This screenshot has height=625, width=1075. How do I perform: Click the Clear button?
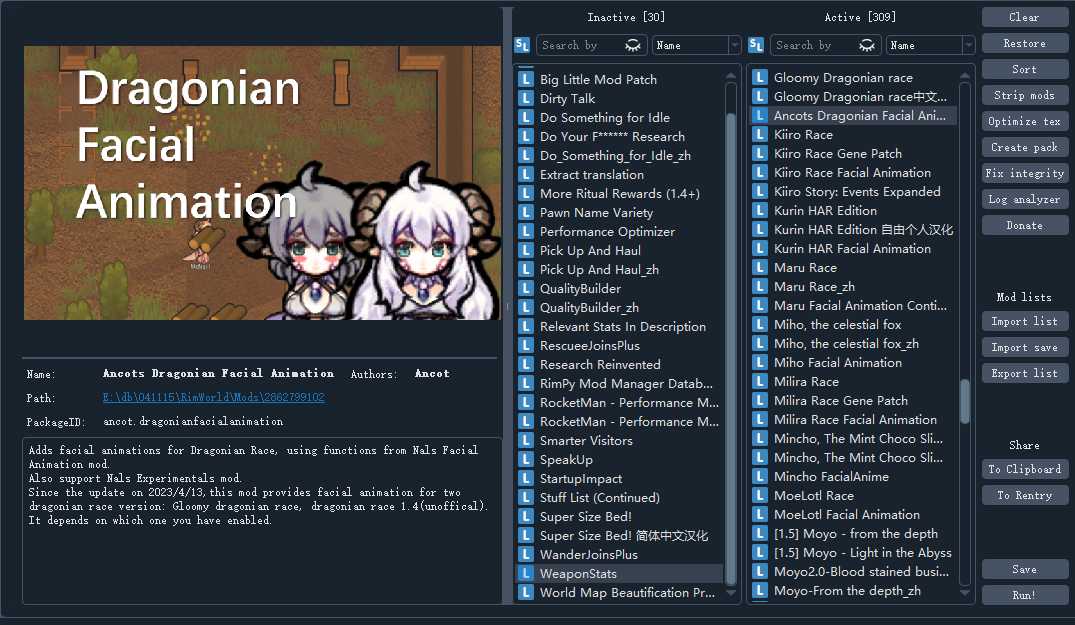[x=1024, y=17]
